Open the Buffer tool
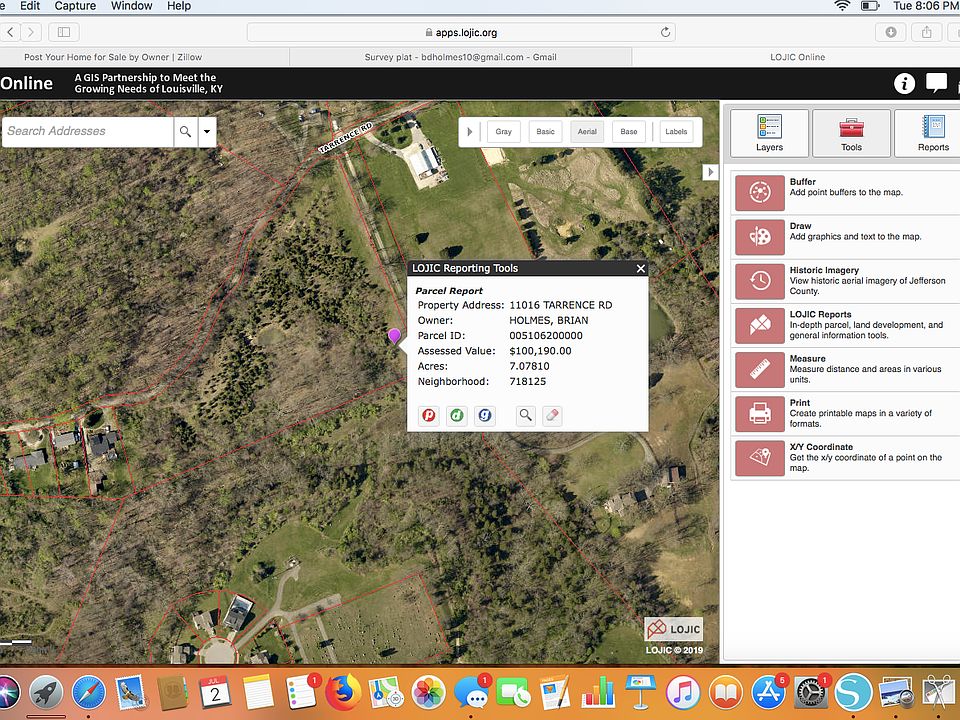Image resolution: width=960 pixels, height=720 pixels. coord(760,192)
